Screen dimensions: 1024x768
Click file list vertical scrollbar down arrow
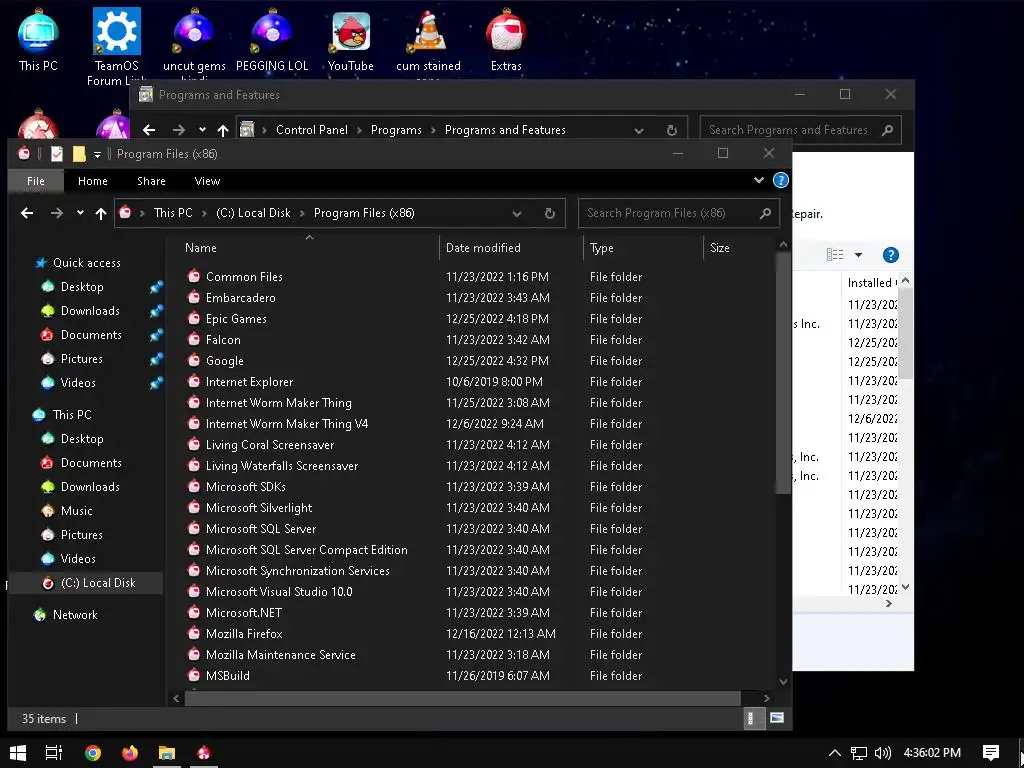coord(783,681)
